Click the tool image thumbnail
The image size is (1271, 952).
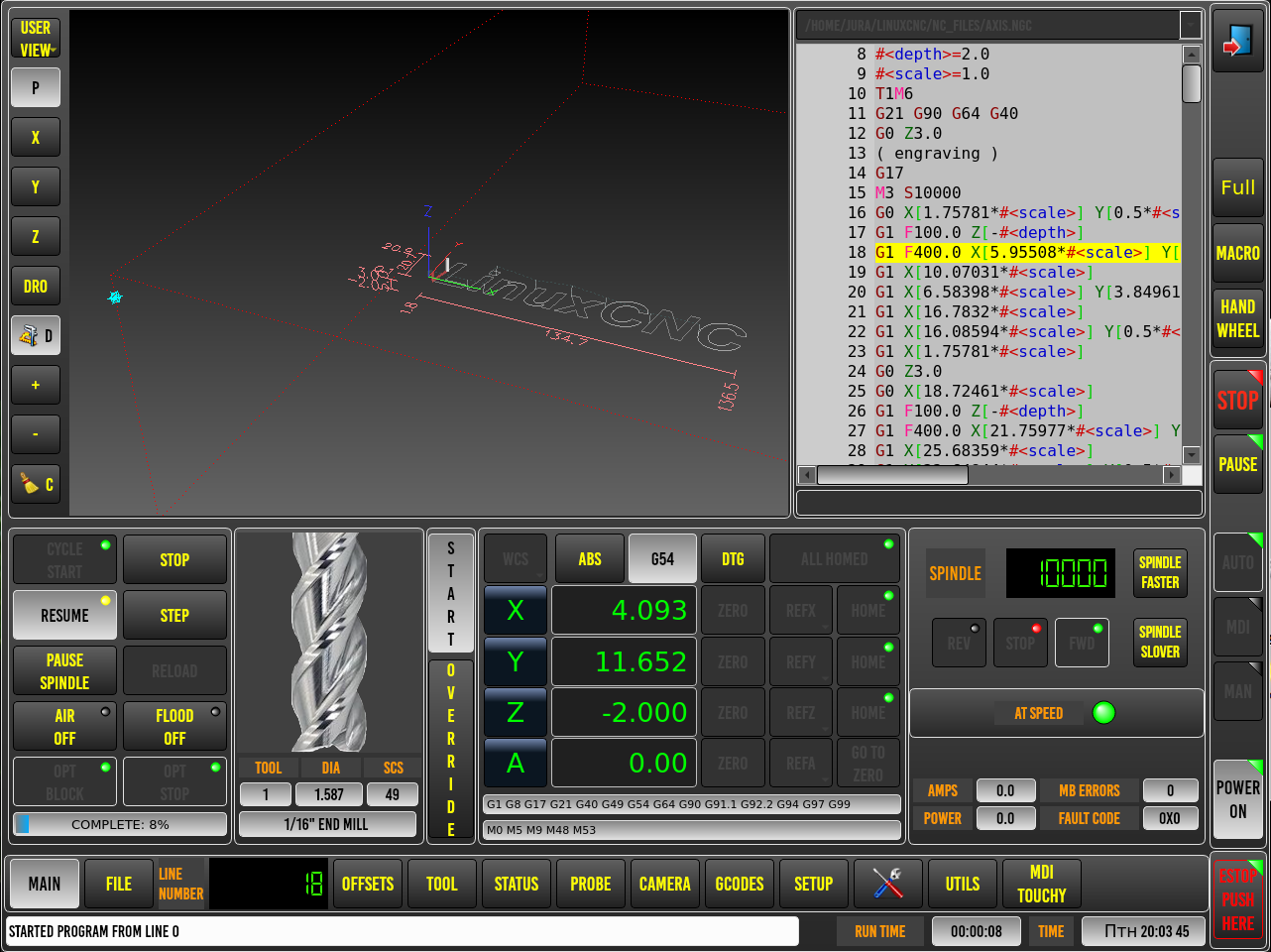point(329,643)
